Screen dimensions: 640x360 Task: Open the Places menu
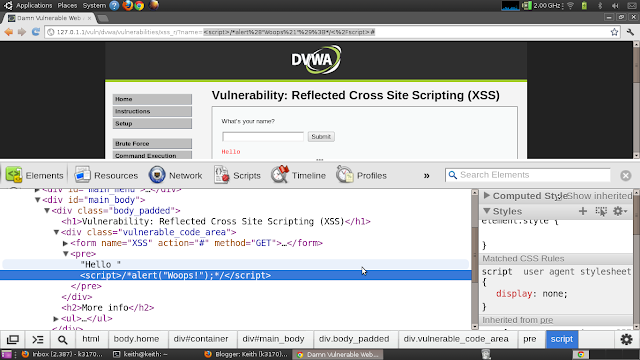[x=67, y=5]
